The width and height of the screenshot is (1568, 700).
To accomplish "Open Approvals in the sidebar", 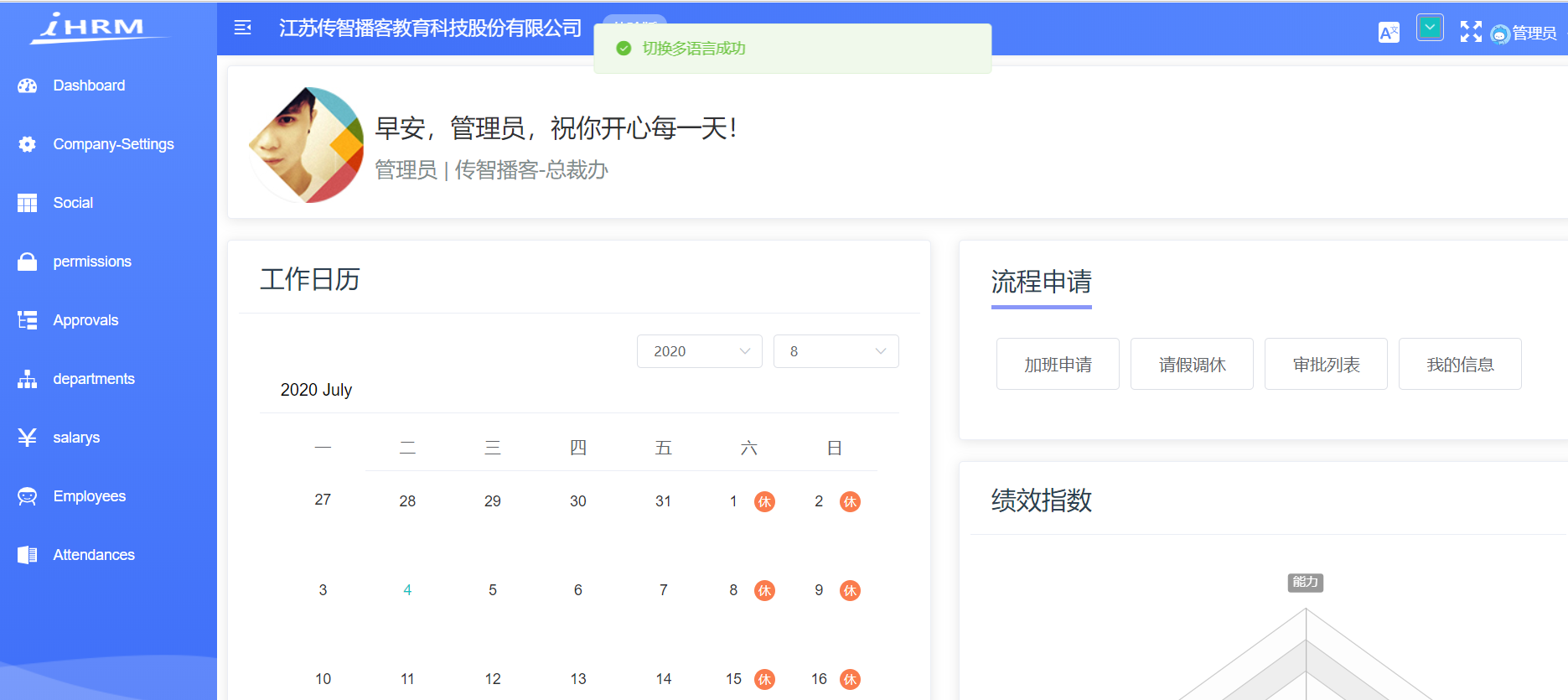I will (85, 320).
